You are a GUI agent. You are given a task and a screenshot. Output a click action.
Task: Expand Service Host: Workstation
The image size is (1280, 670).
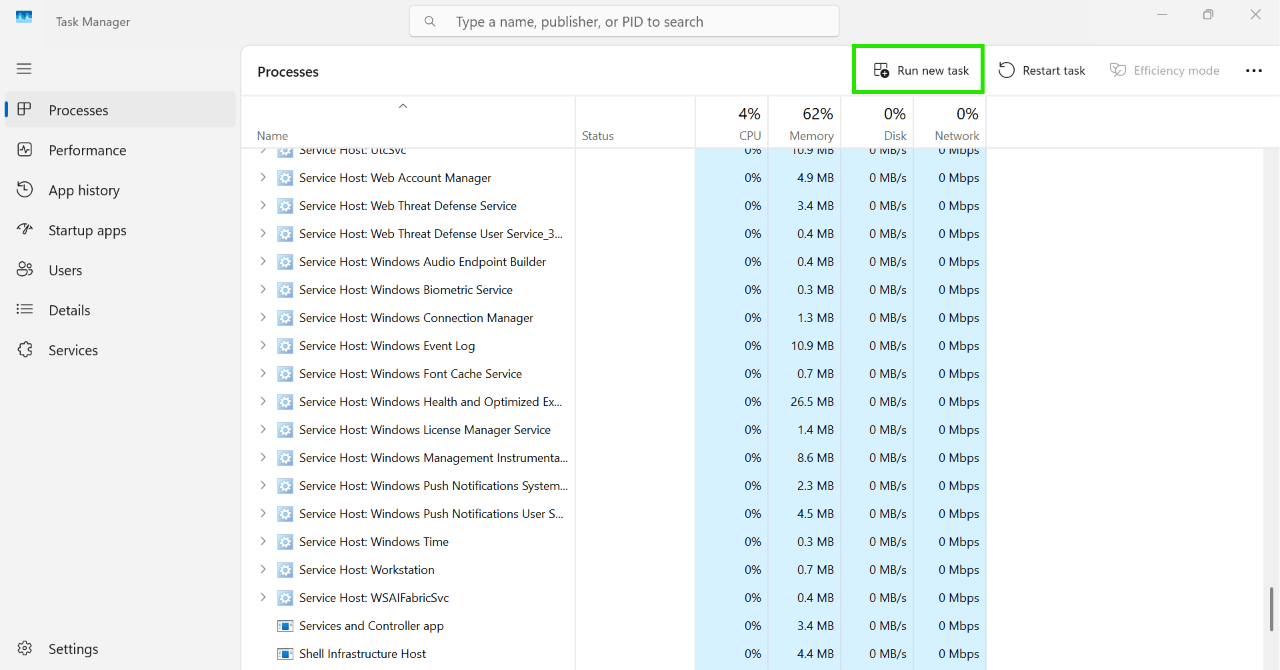263,569
